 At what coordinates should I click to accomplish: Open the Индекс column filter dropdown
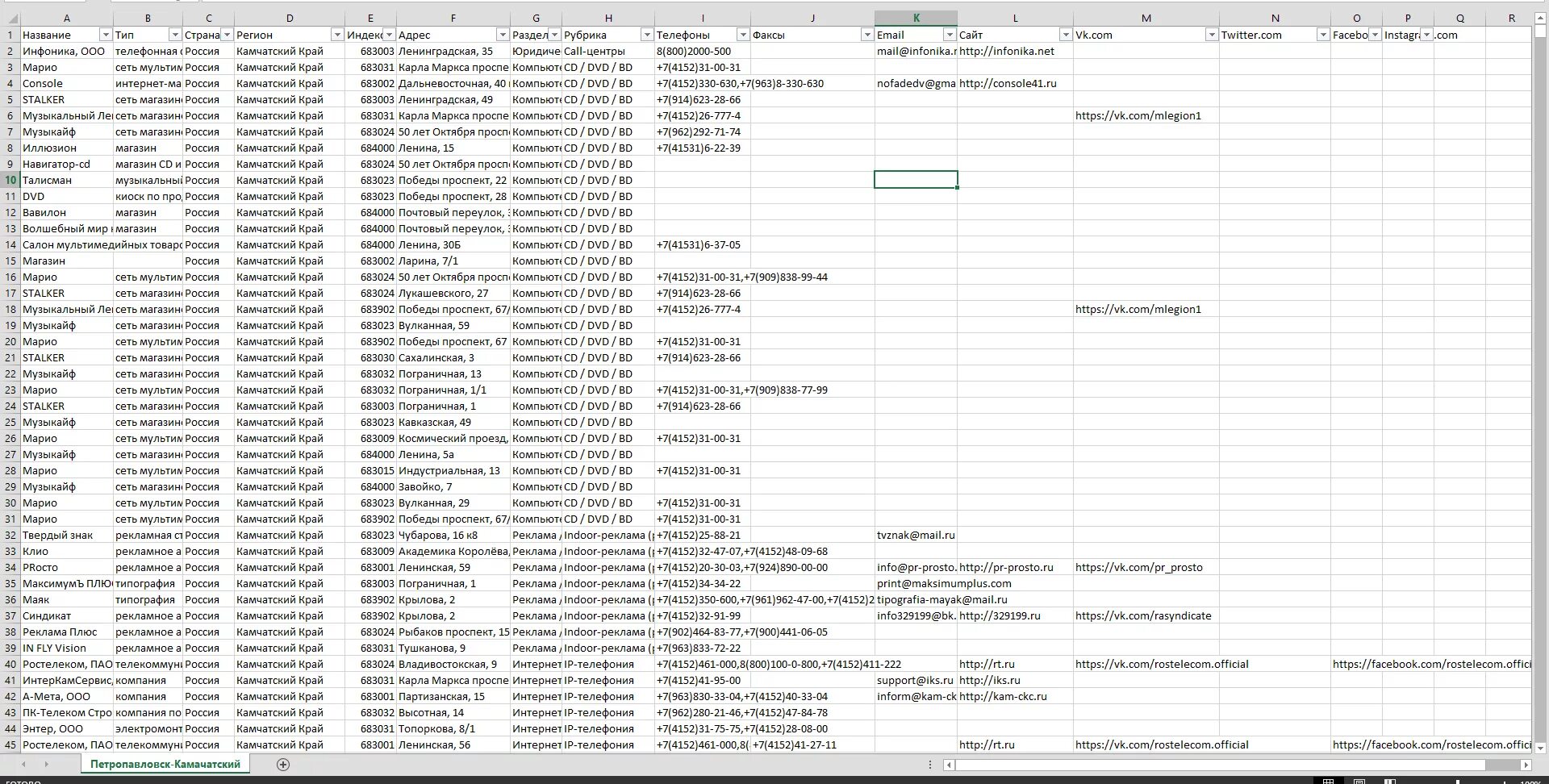point(389,35)
